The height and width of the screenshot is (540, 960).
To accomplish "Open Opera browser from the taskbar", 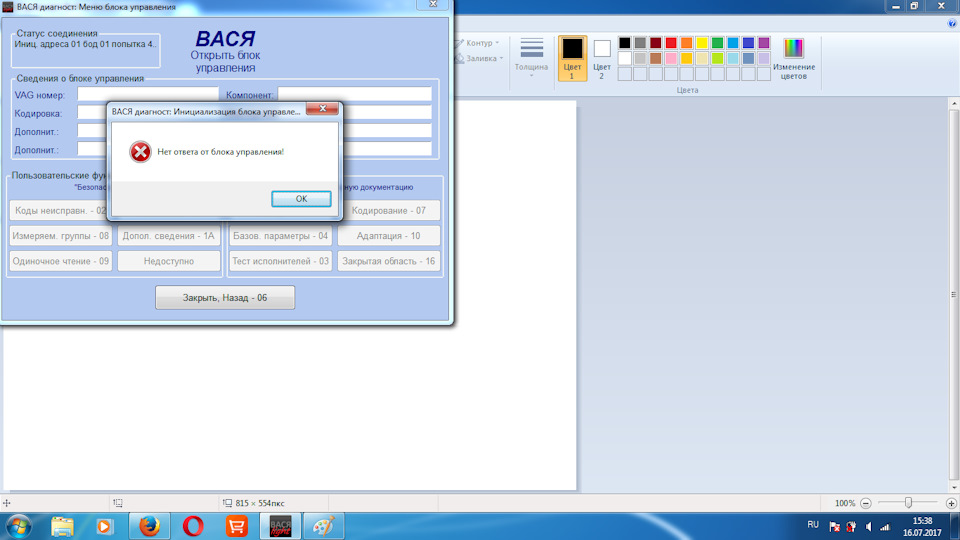I will (193, 527).
